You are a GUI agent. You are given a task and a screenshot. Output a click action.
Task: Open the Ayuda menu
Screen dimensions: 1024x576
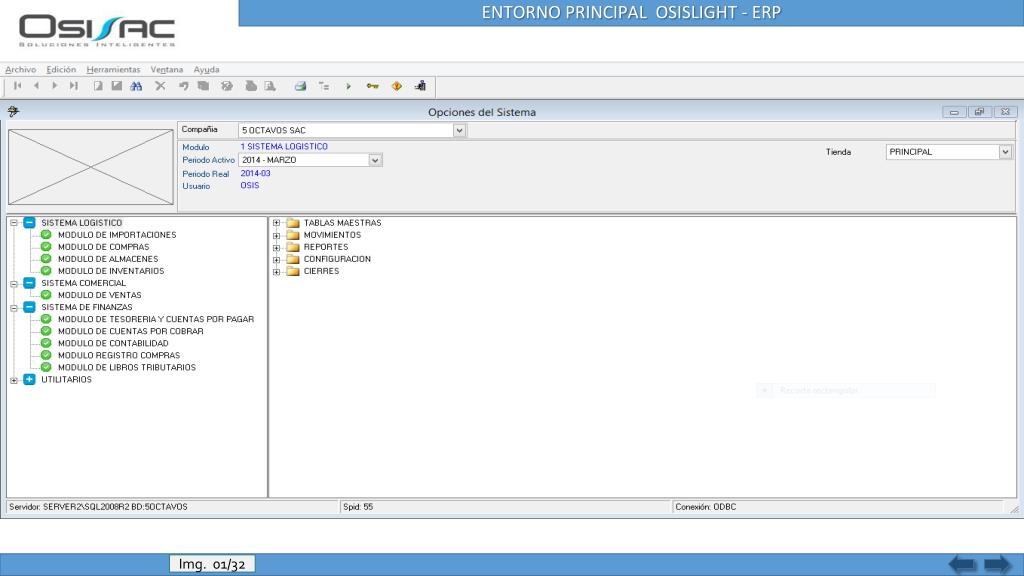pyautogui.click(x=206, y=69)
